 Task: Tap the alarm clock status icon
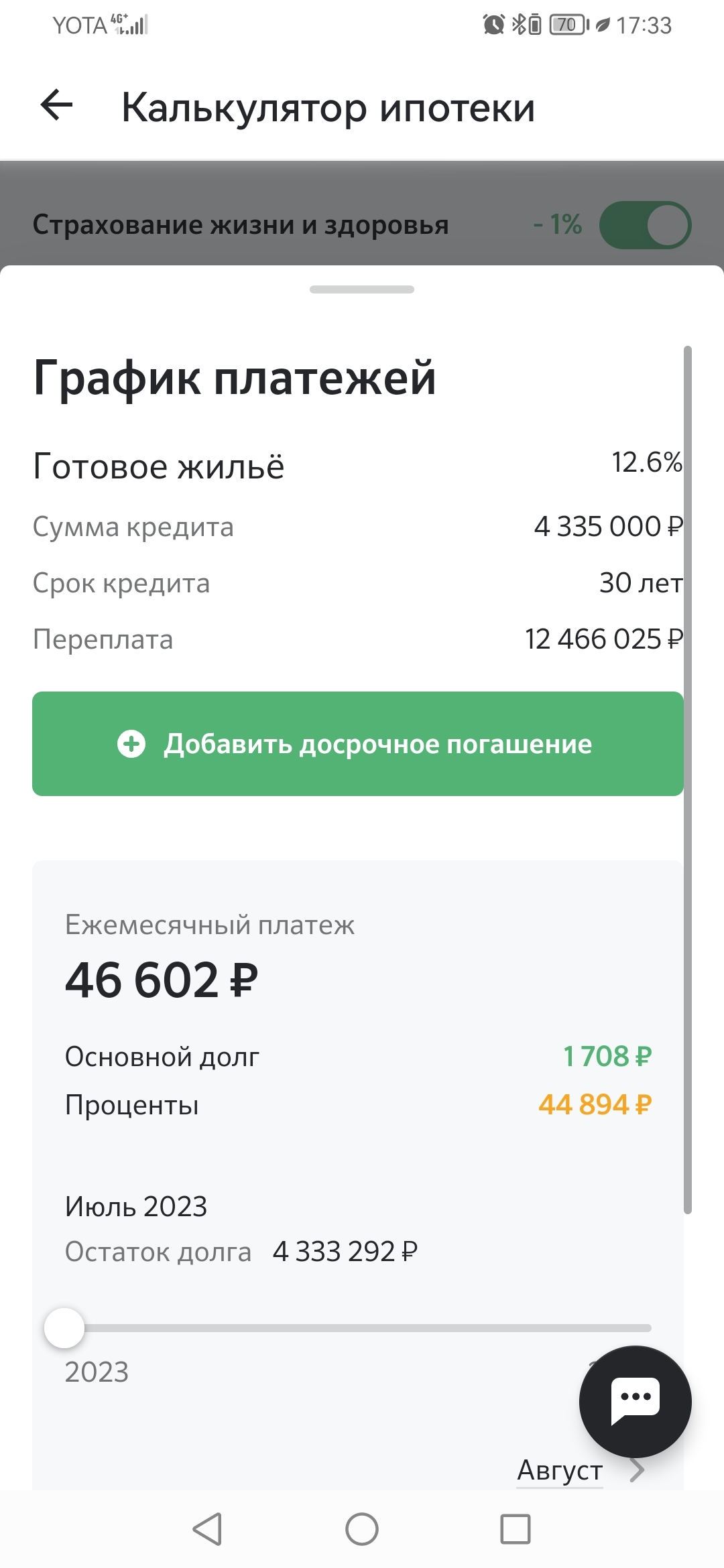click(494, 25)
